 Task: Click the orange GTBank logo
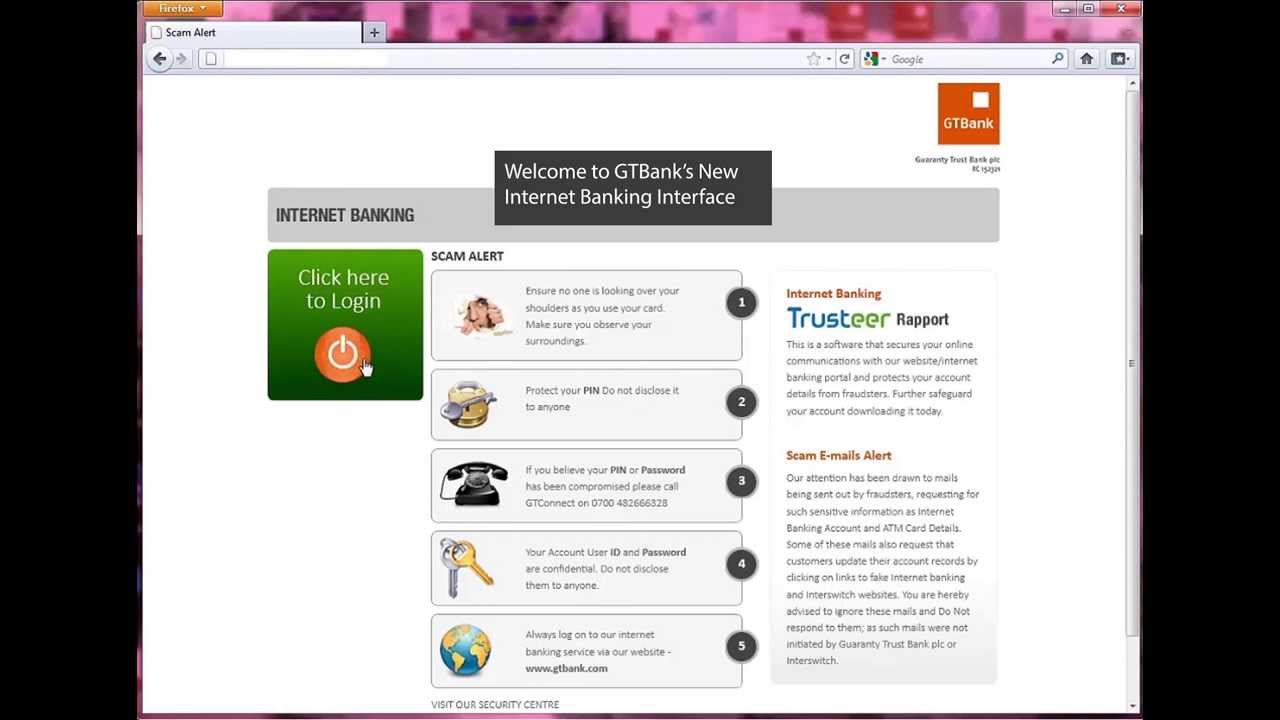coord(967,112)
